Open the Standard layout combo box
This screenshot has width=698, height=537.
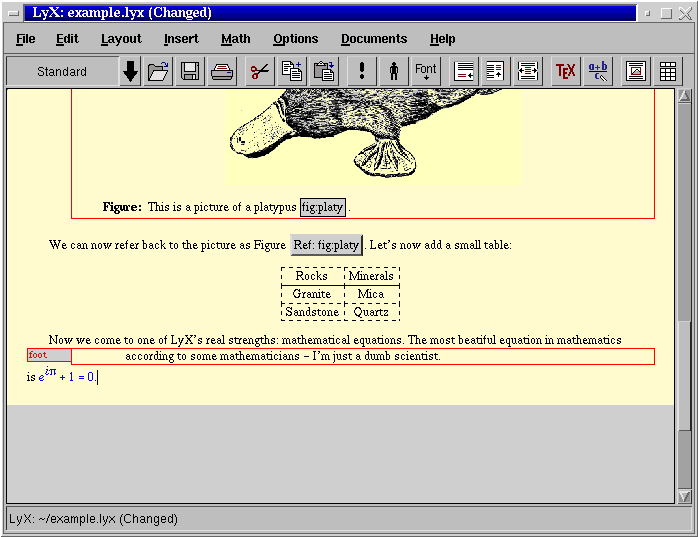(62, 71)
